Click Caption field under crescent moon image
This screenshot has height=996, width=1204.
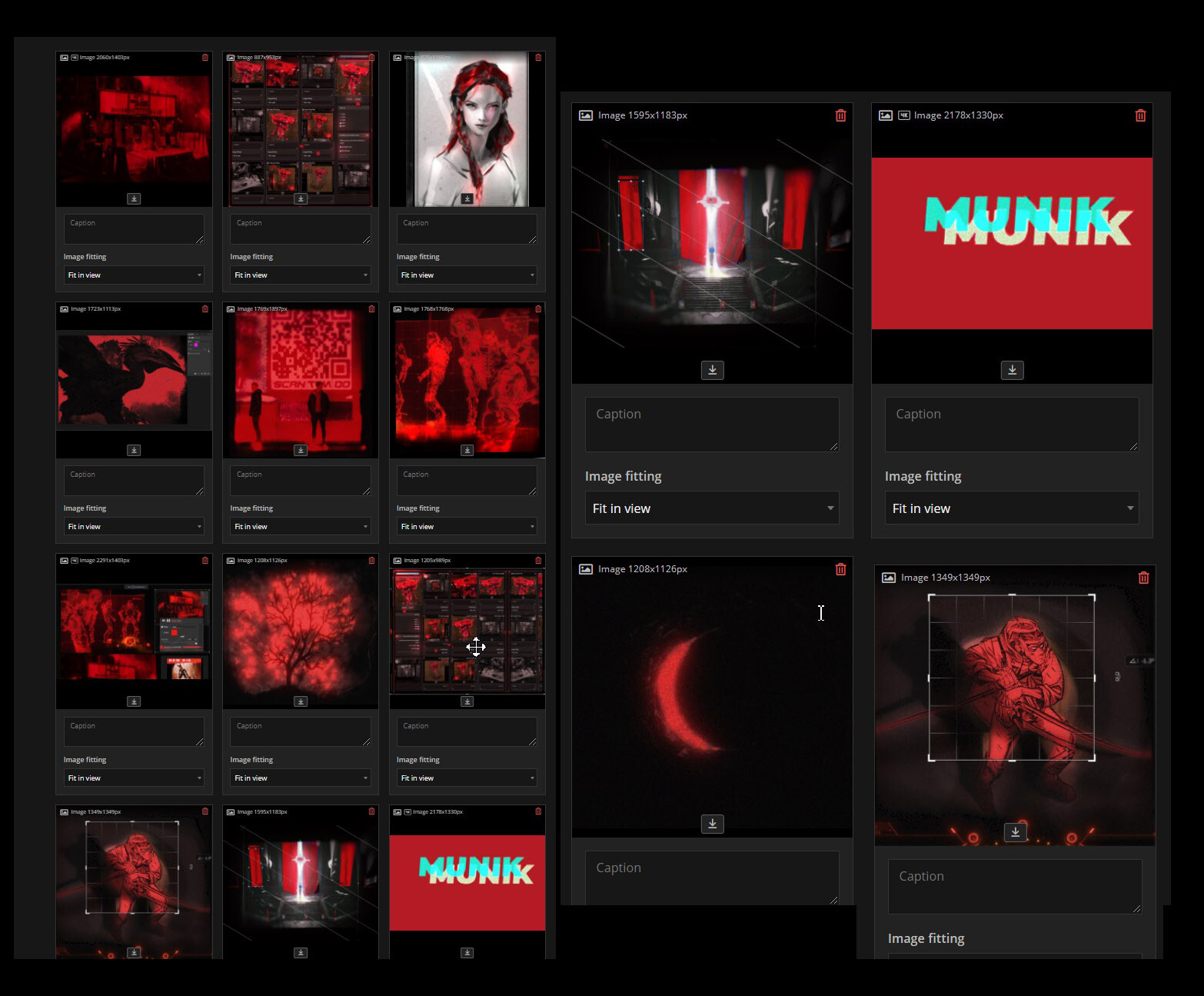coord(712,878)
